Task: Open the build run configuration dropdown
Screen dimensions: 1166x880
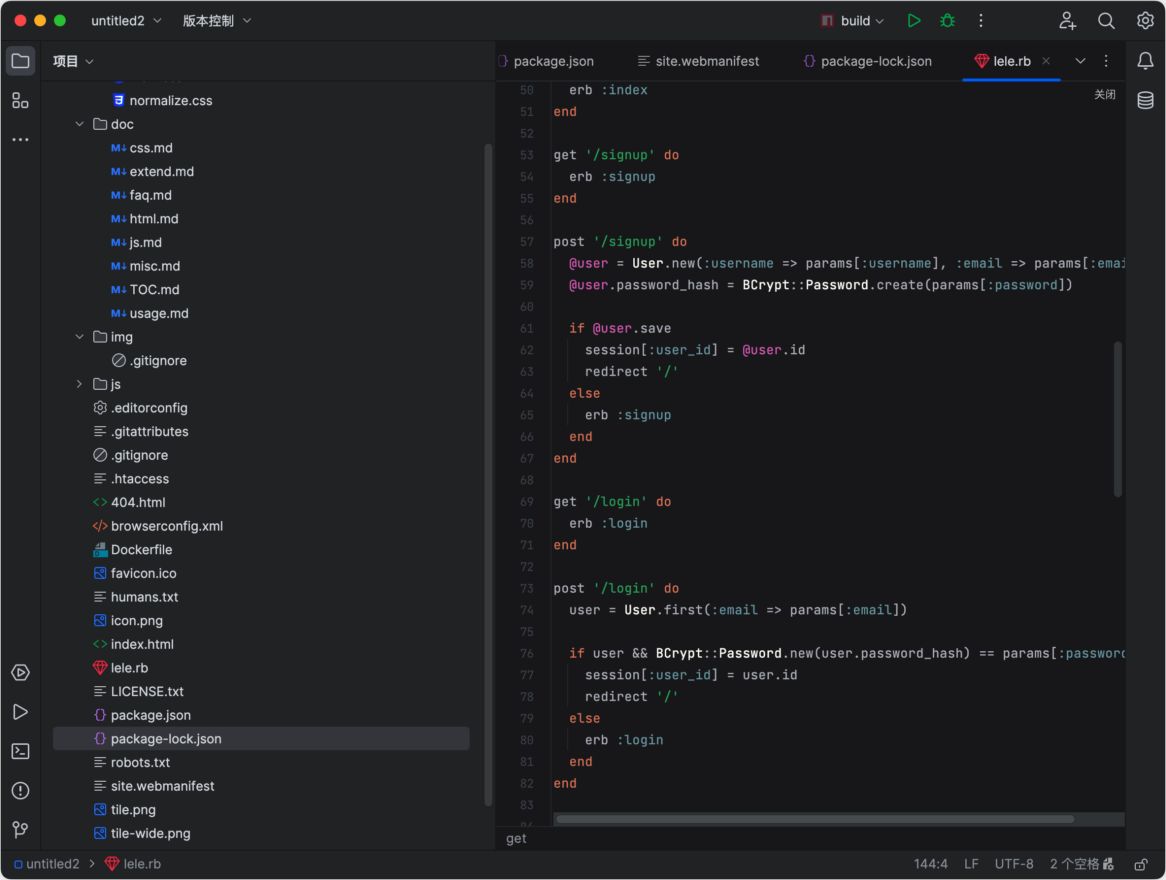Action: click(852, 21)
